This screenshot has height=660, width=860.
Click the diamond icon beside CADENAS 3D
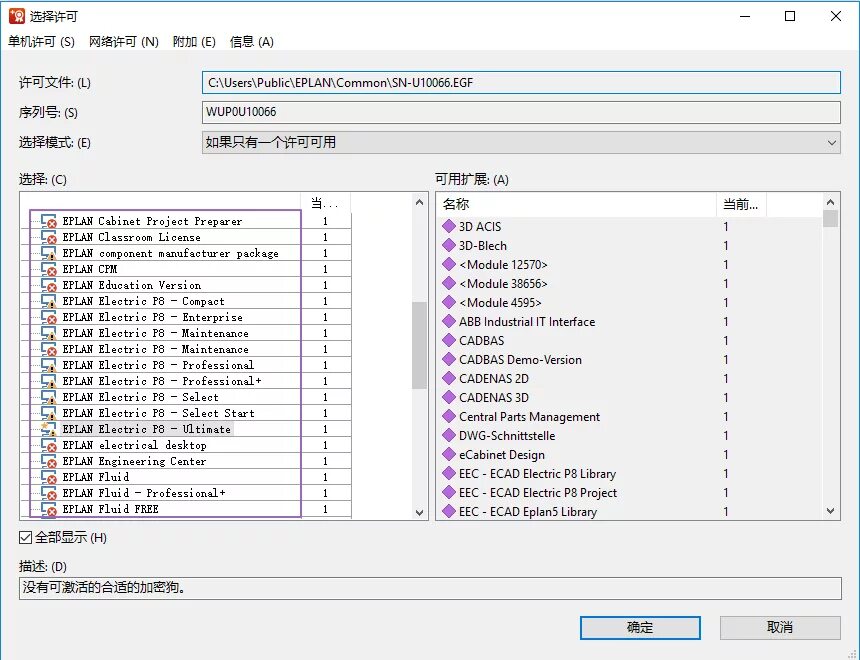(447, 398)
